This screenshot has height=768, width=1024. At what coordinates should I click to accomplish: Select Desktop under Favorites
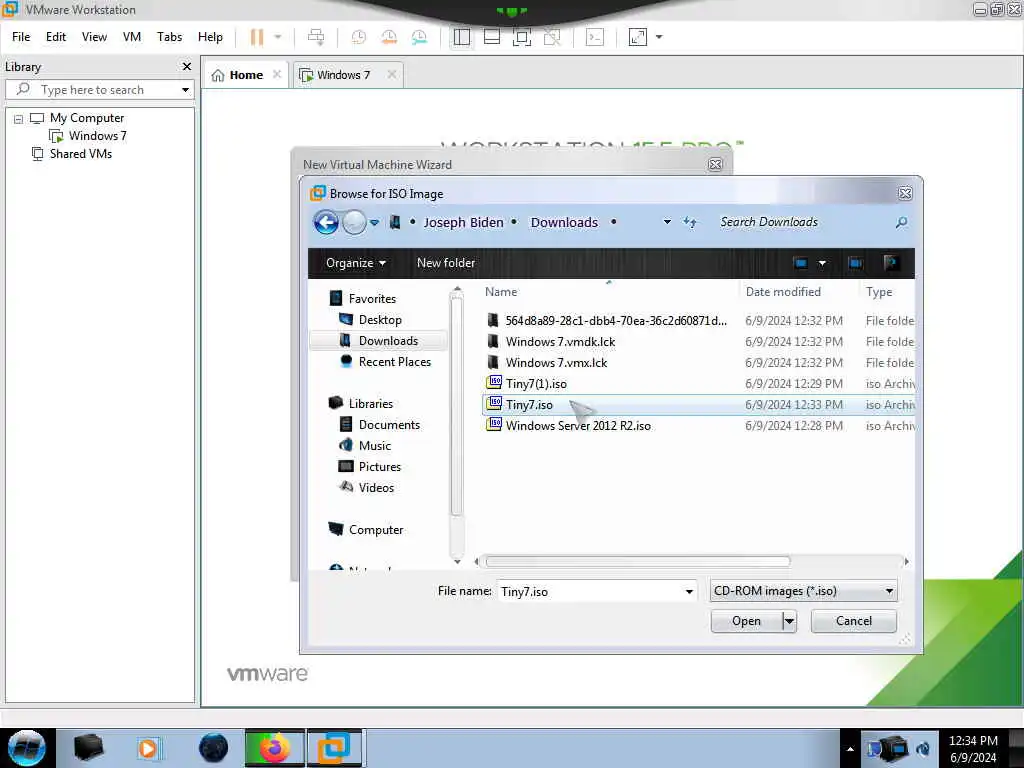click(380, 320)
